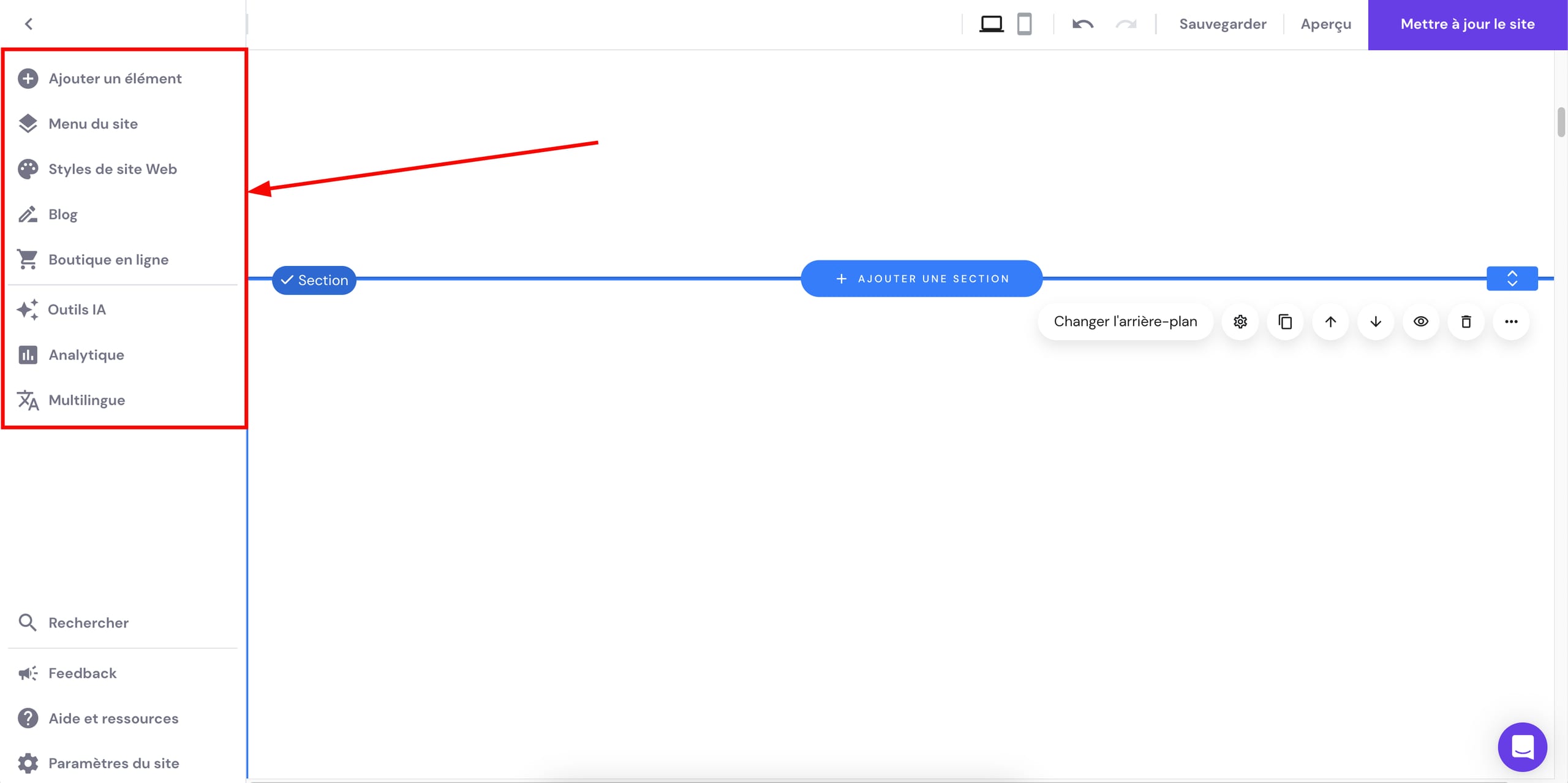Image resolution: width=1568 pixels, height=783 pixels.
Task: Open the section more options menu
Action: [1510, 322]
